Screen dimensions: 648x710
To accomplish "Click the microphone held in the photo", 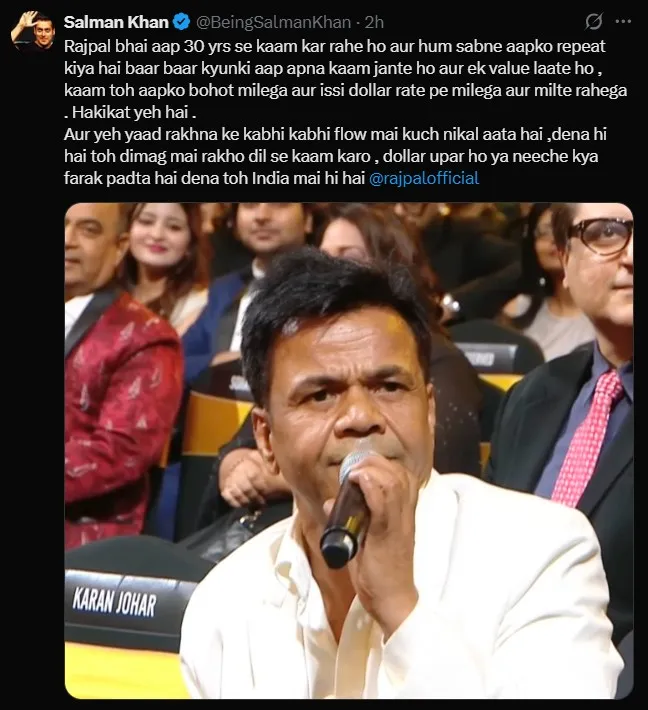I will (348, 503).
